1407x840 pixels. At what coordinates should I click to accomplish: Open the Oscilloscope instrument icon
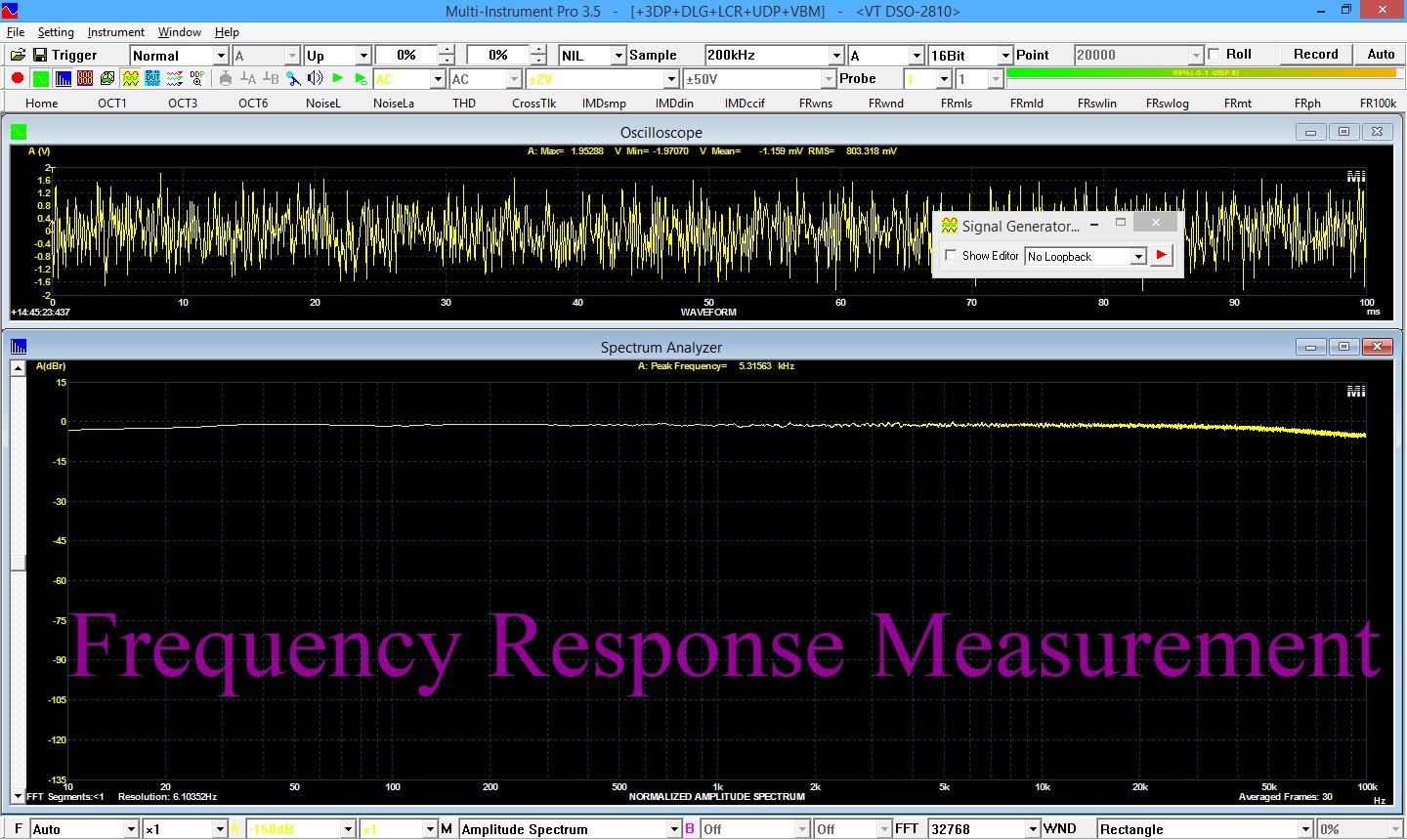(x=40, y=78)
